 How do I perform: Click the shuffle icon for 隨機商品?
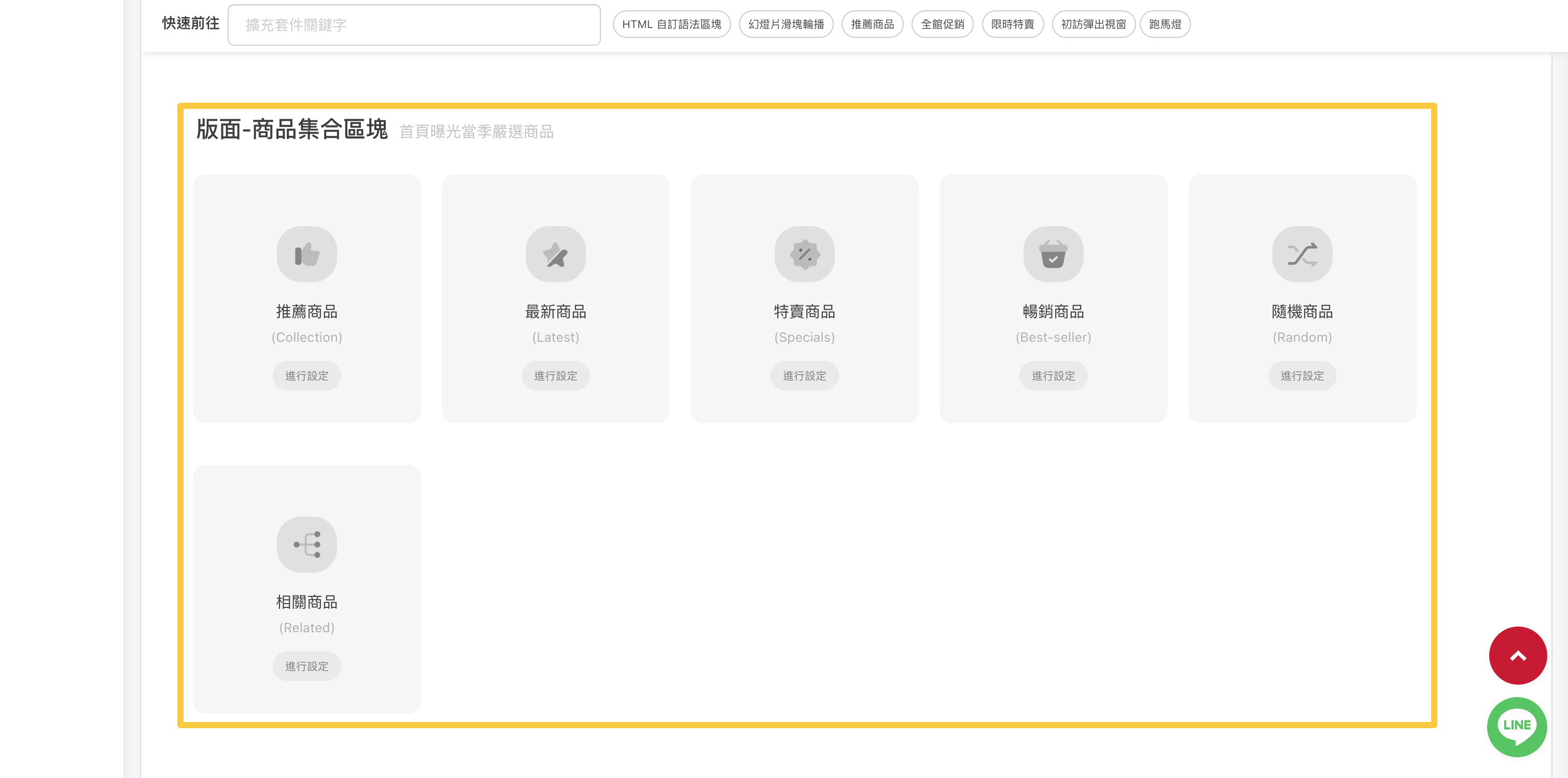click(1303, 255)
